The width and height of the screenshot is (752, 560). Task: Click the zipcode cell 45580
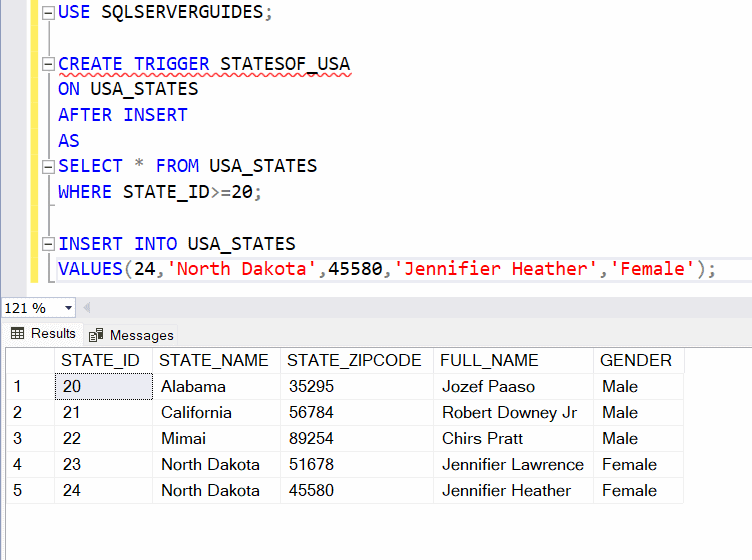click(357, 490)
